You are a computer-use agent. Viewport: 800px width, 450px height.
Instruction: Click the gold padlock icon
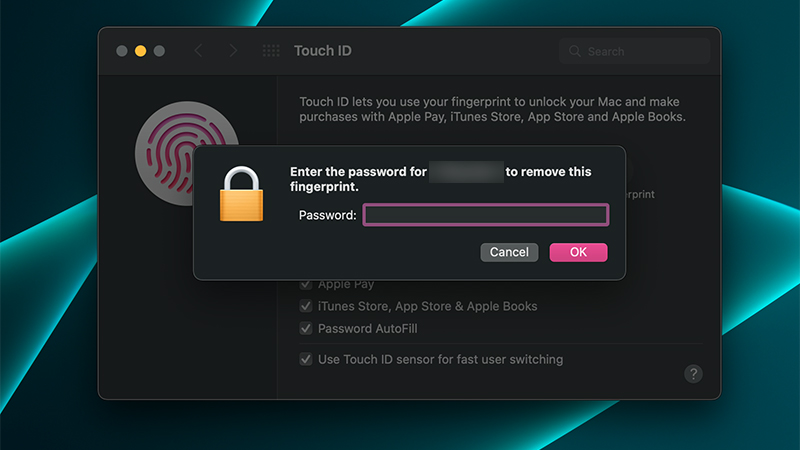[x=241, y=195]
